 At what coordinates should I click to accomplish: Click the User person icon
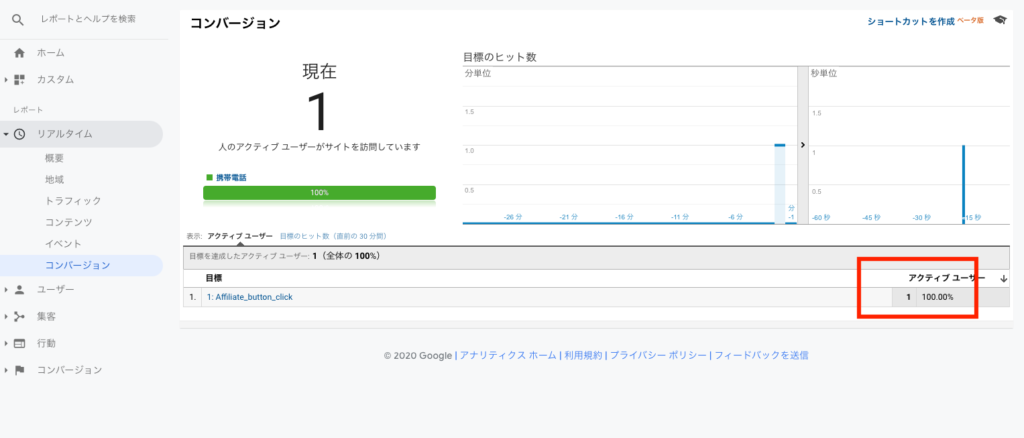19,290
